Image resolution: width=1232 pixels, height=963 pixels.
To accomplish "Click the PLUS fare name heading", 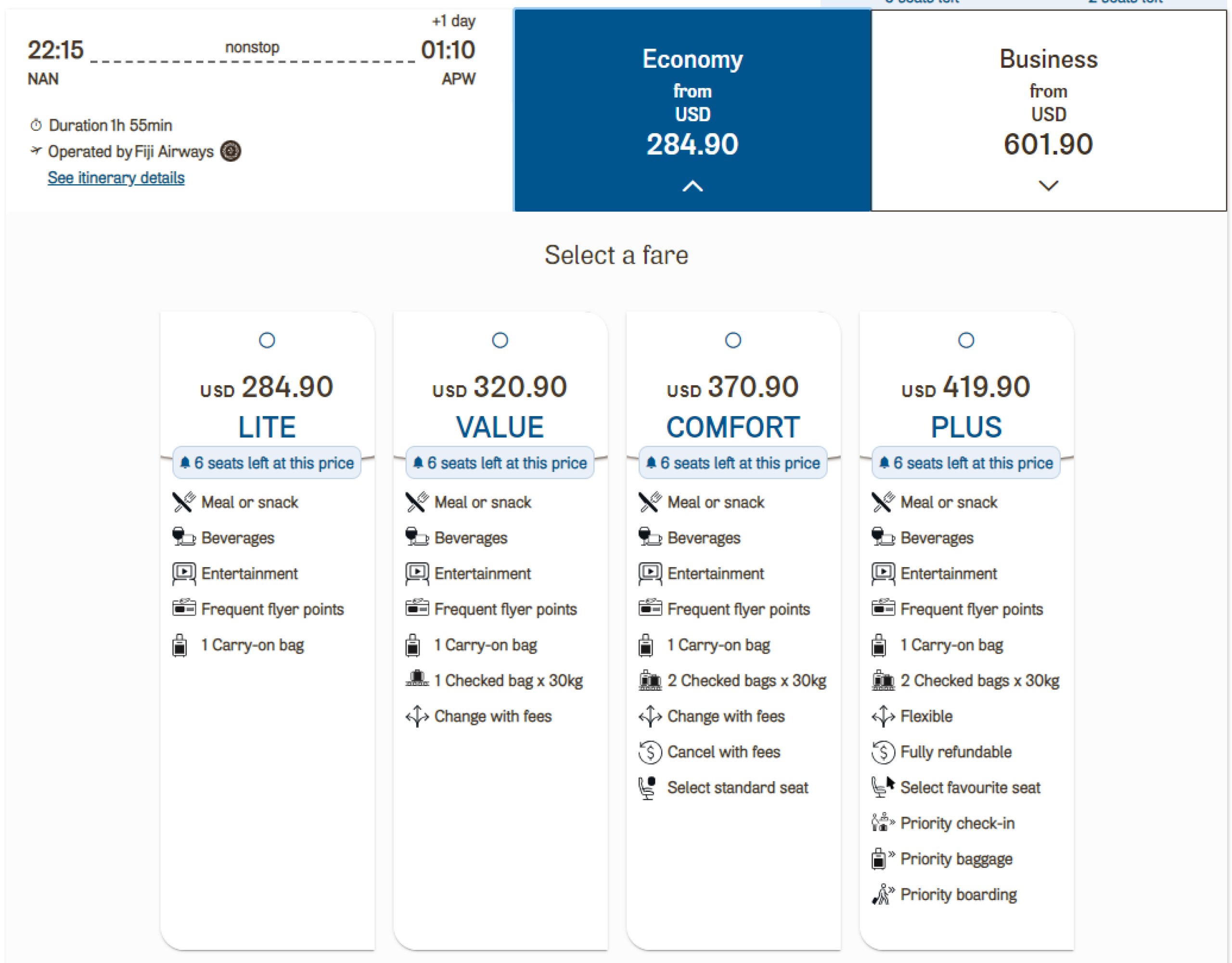I will click(966, 427).
